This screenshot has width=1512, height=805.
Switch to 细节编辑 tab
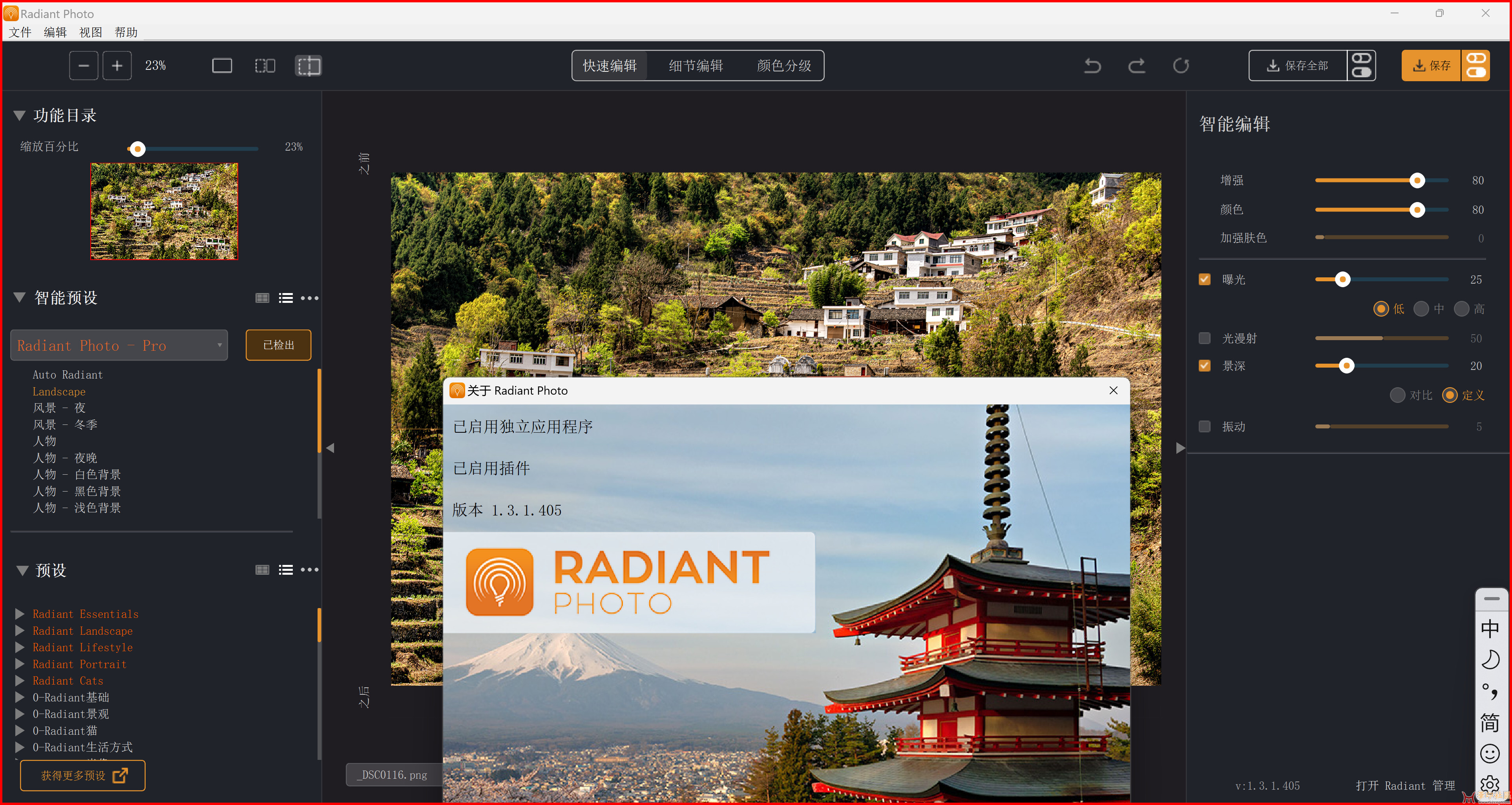tap(696, 66)
